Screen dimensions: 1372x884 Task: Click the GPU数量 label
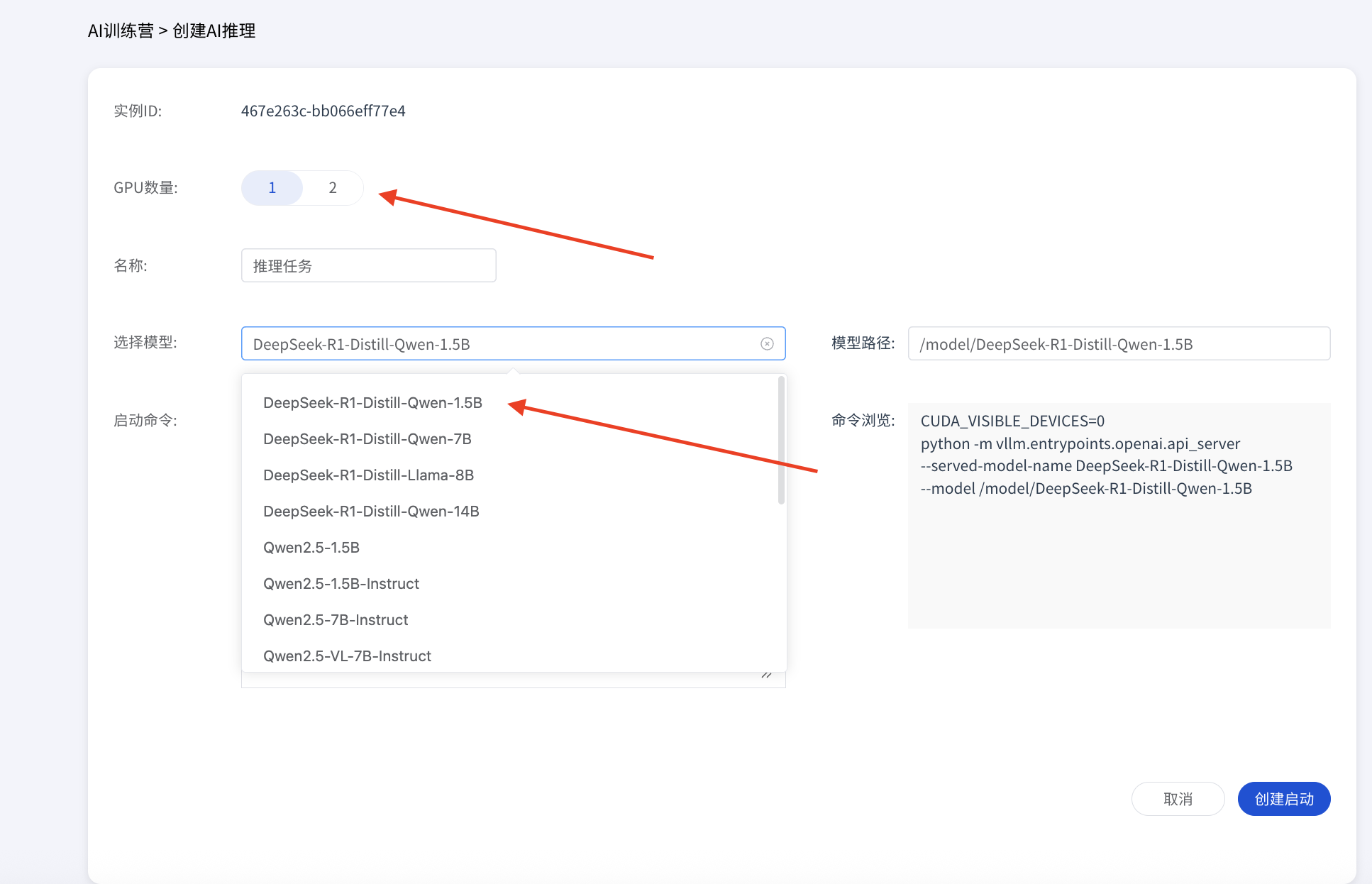tap(145, 188)
